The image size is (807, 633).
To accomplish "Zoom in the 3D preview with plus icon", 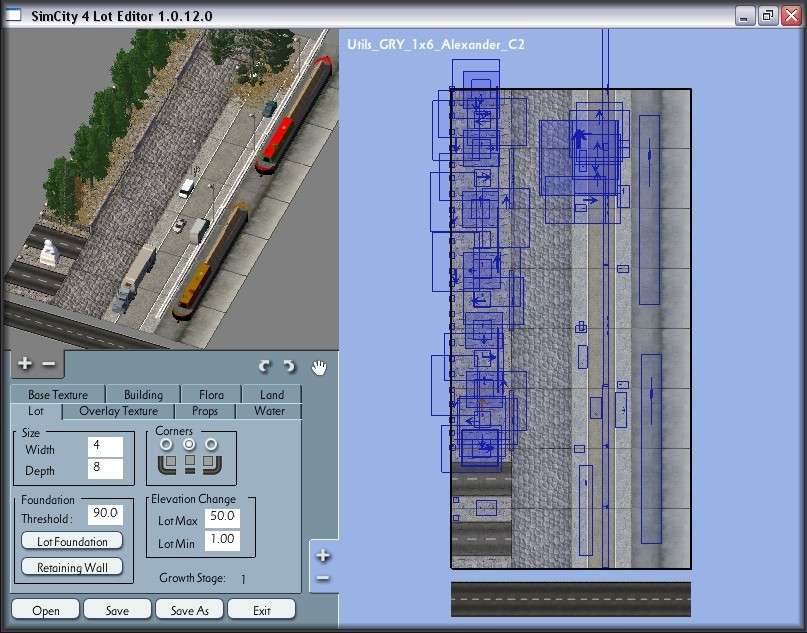I will pos(24,363).
